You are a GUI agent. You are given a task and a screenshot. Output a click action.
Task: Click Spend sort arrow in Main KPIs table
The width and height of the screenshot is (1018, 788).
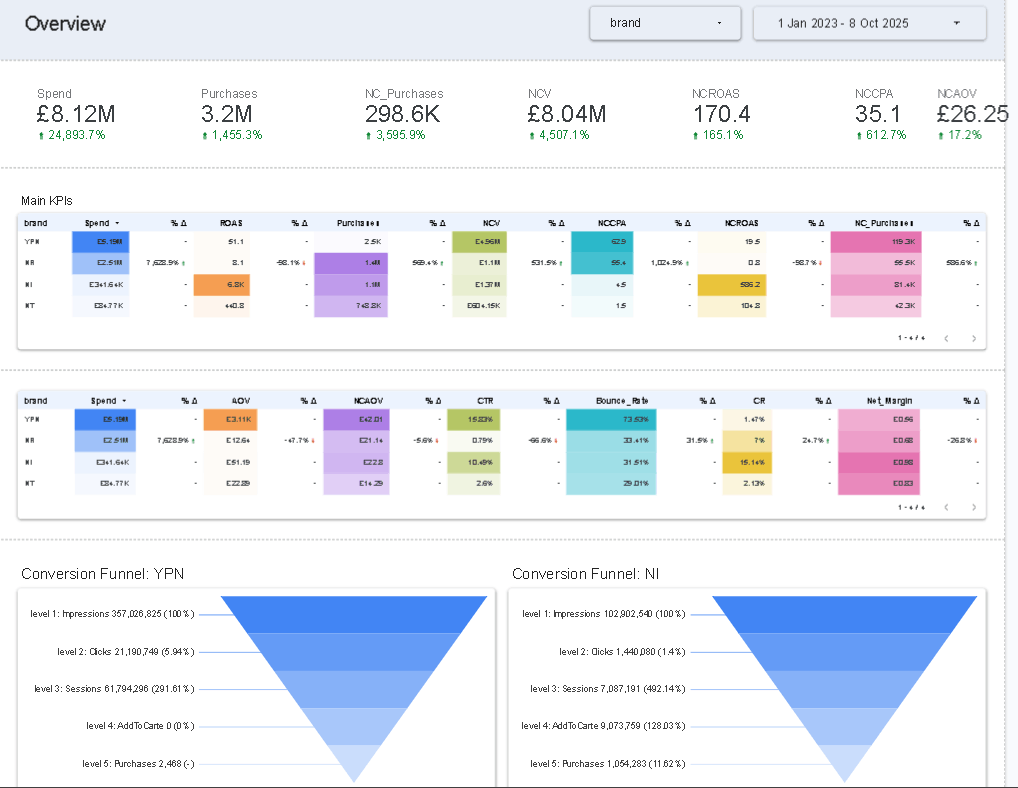click(118, 223)
